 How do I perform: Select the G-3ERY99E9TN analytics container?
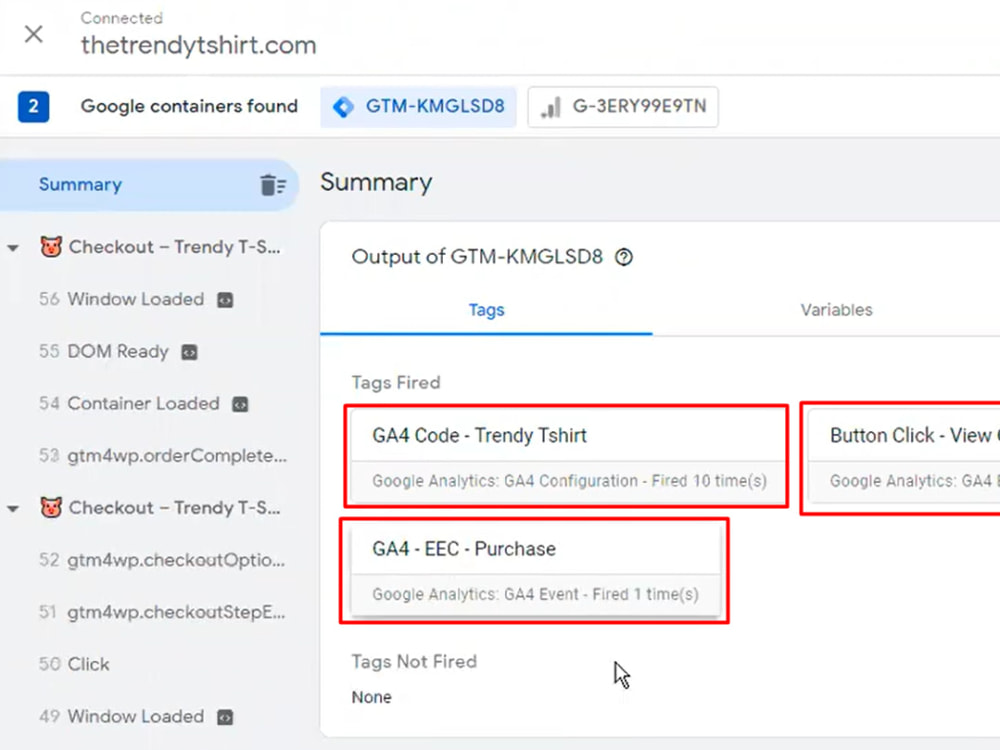click(x=622, y=107)
